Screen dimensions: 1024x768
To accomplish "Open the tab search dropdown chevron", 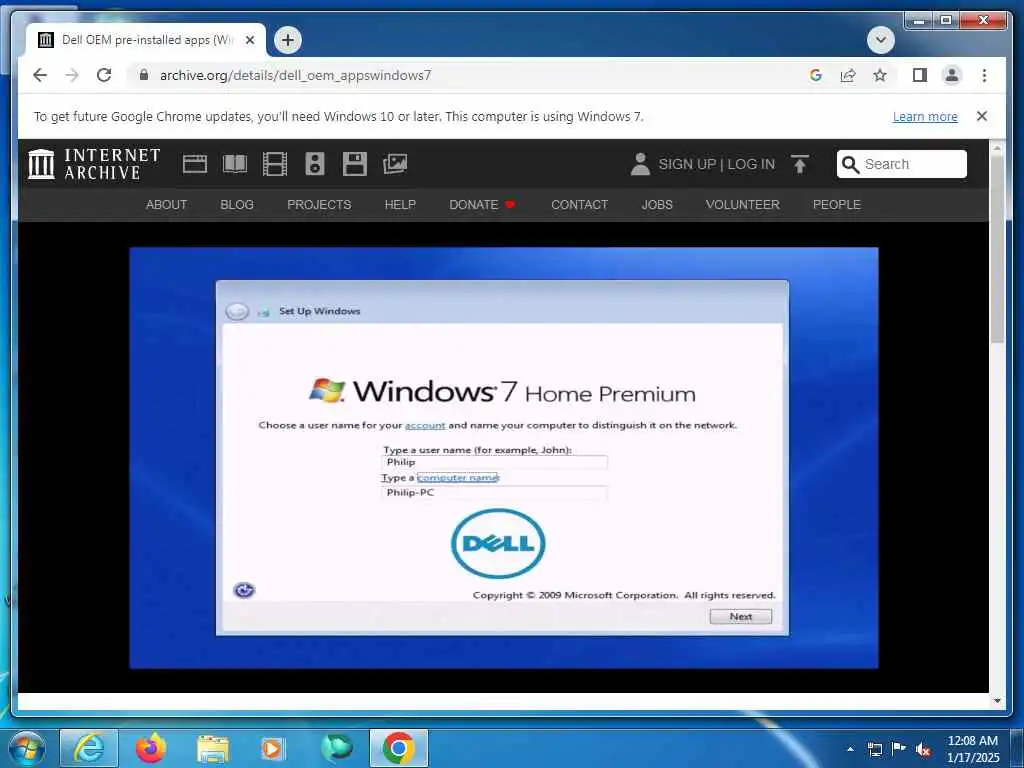I will pyautogui.click(x=880, y=40).
